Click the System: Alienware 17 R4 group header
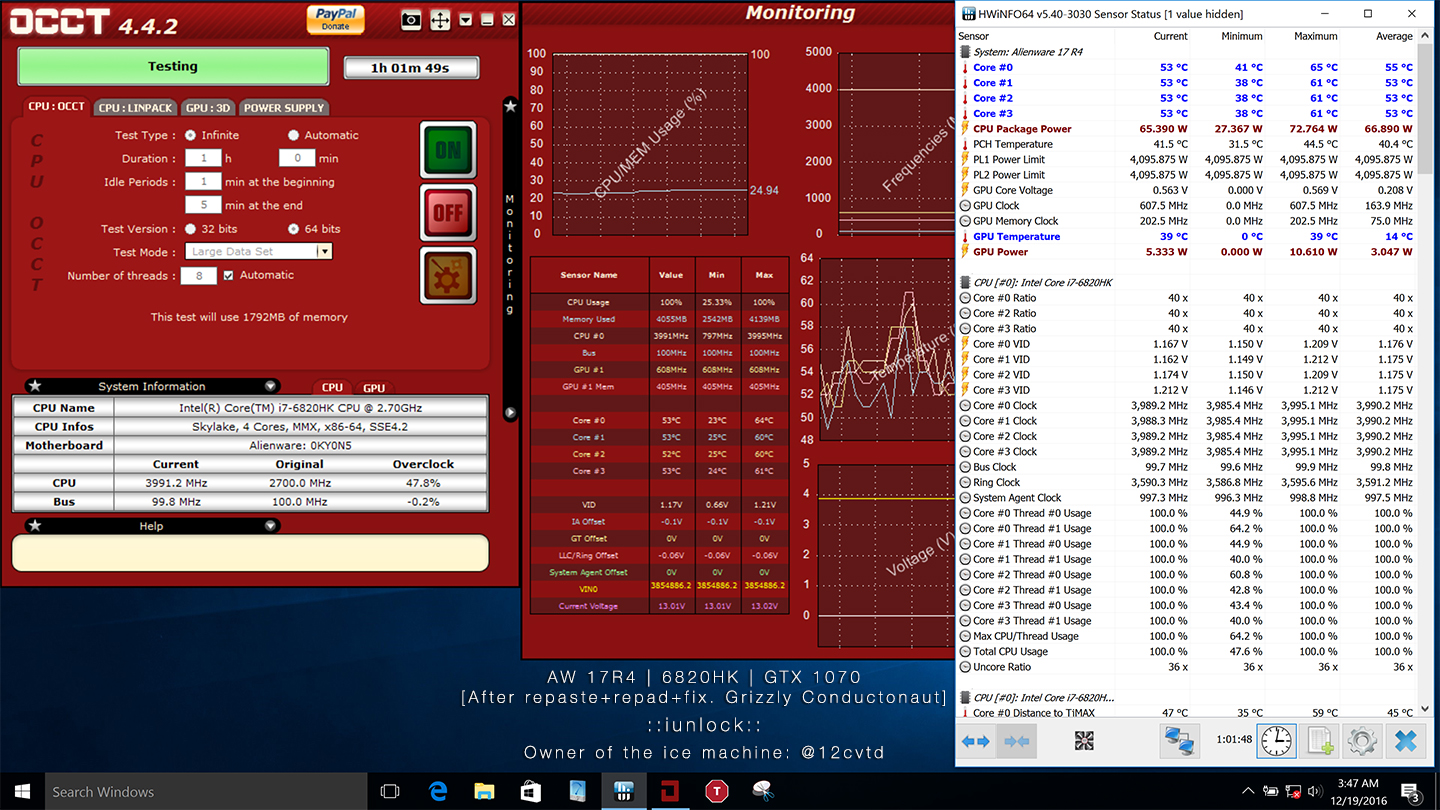1440x810 pixels. tap(1027, 52)
